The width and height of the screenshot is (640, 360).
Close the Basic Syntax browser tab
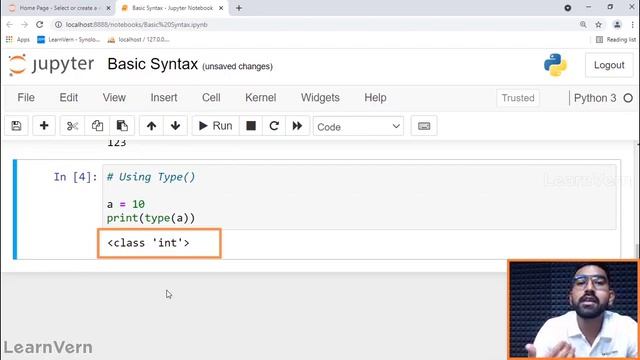click(x=221, y=8)
